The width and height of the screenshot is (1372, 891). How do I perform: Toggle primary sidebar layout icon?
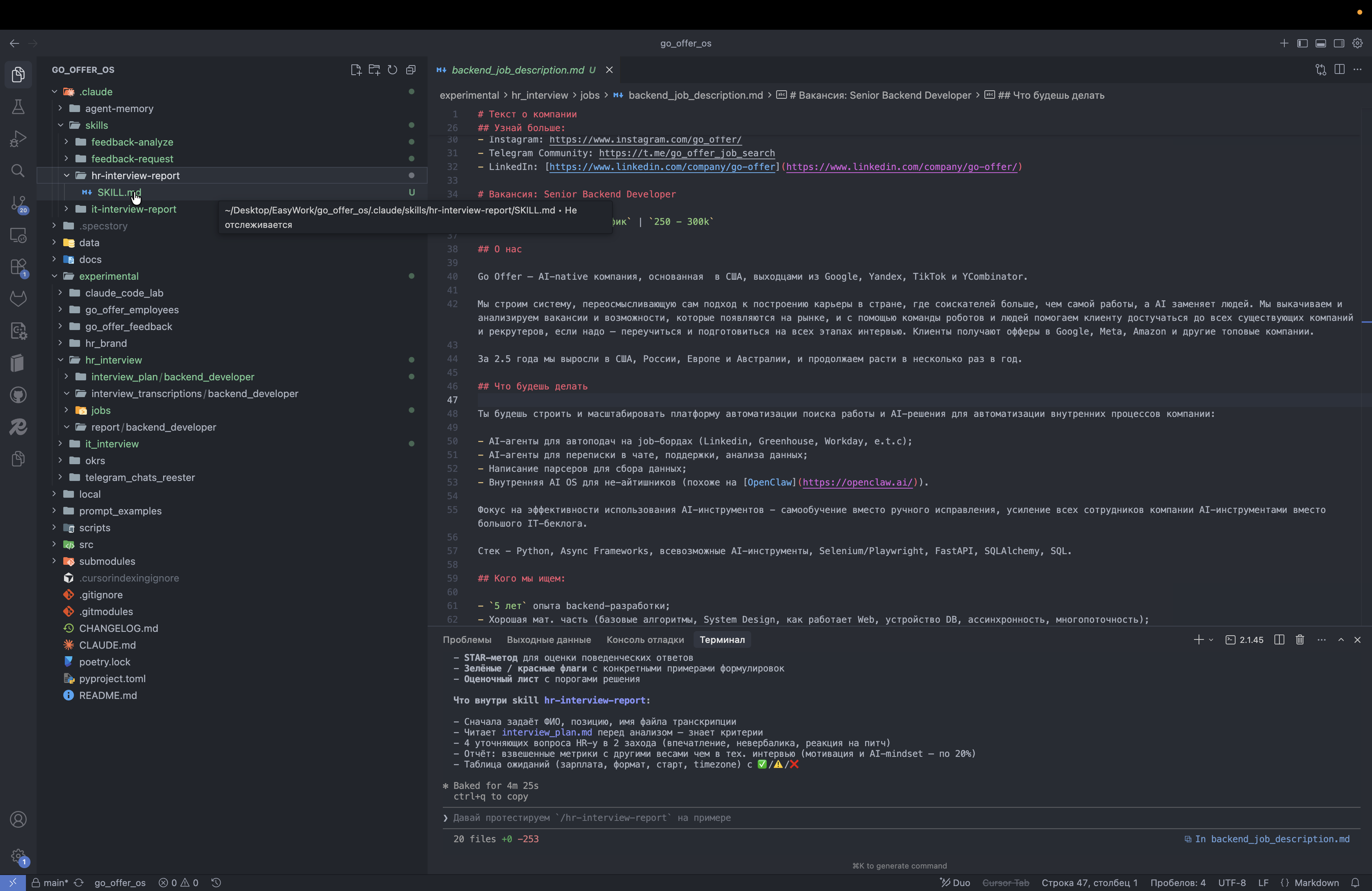(x=1302, y=43)
